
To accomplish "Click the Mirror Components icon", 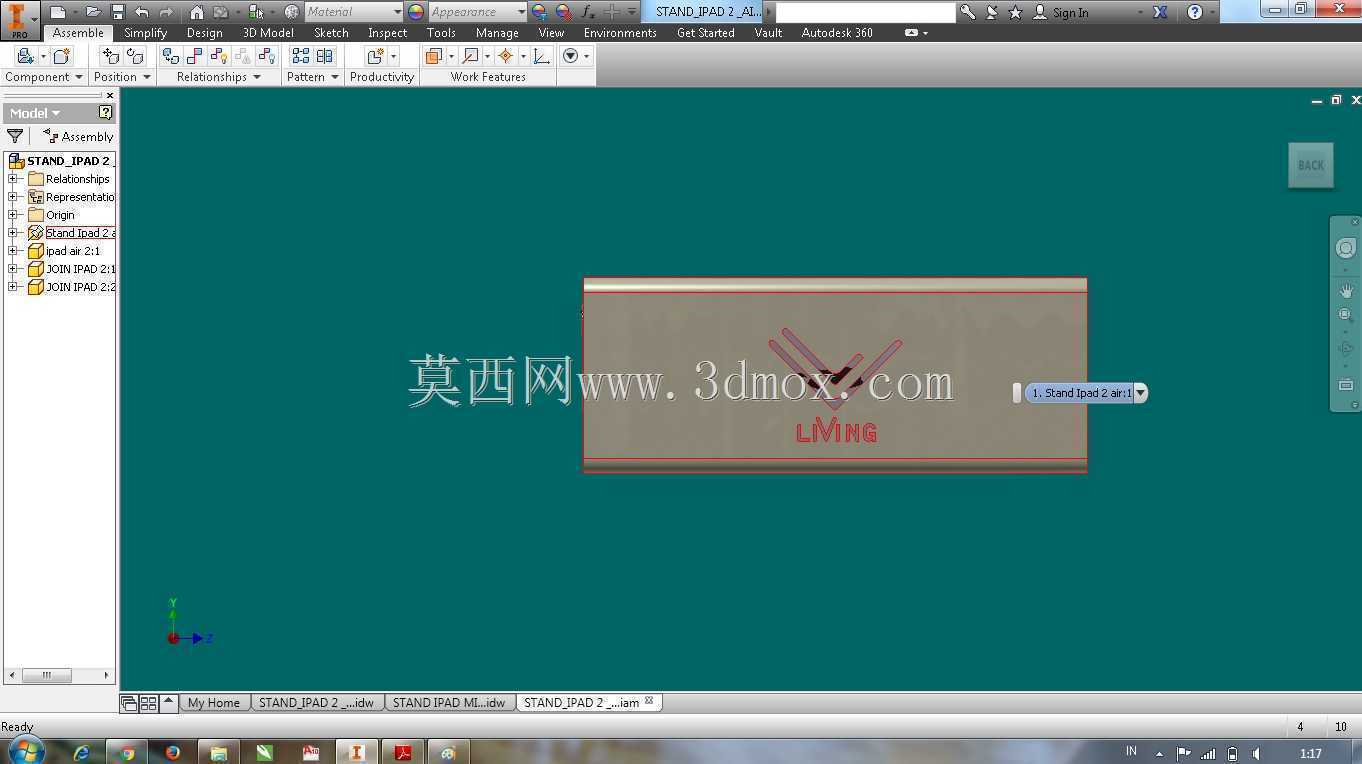I will coord(325,56).
